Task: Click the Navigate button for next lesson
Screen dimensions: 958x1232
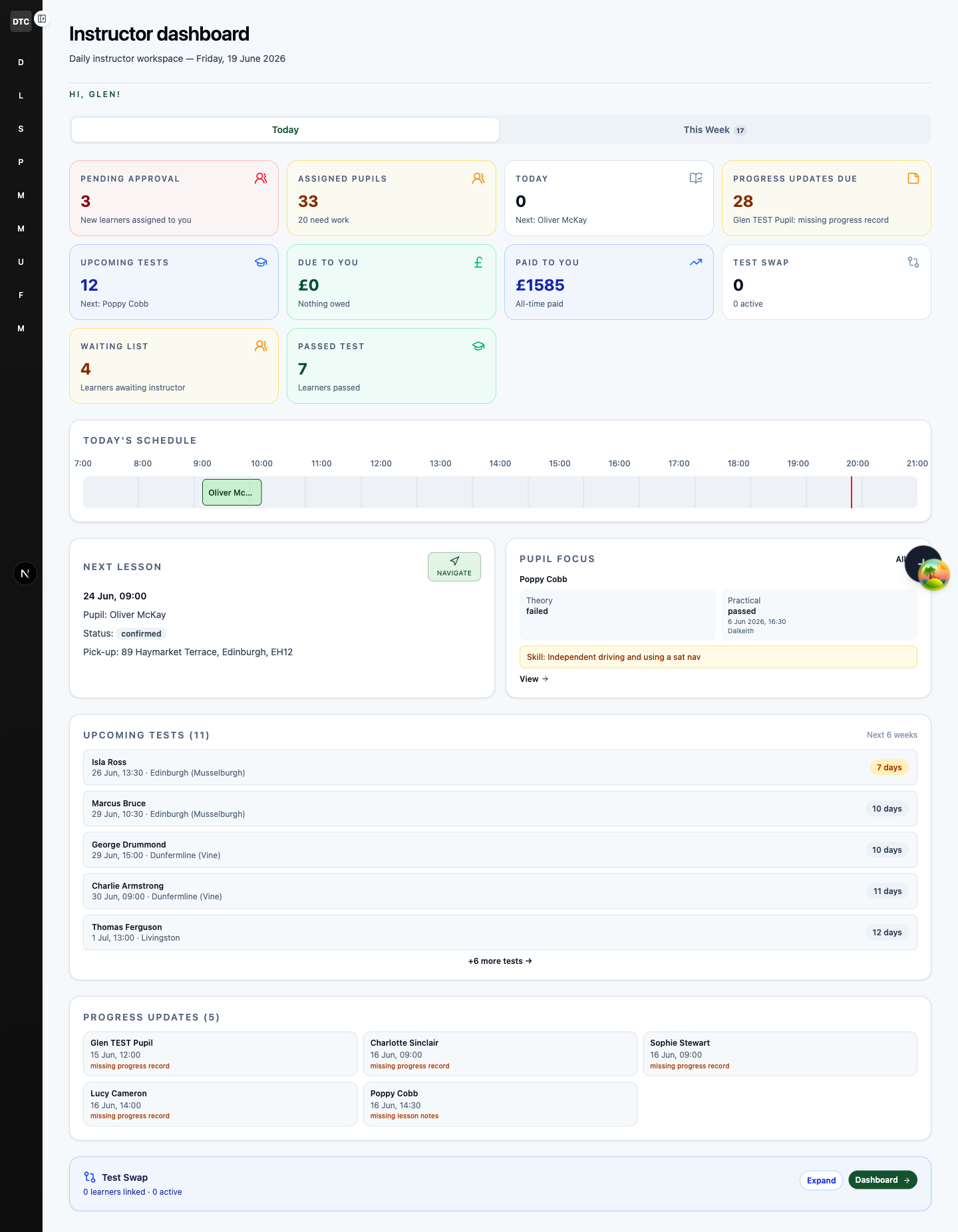Action: (454, 567)
